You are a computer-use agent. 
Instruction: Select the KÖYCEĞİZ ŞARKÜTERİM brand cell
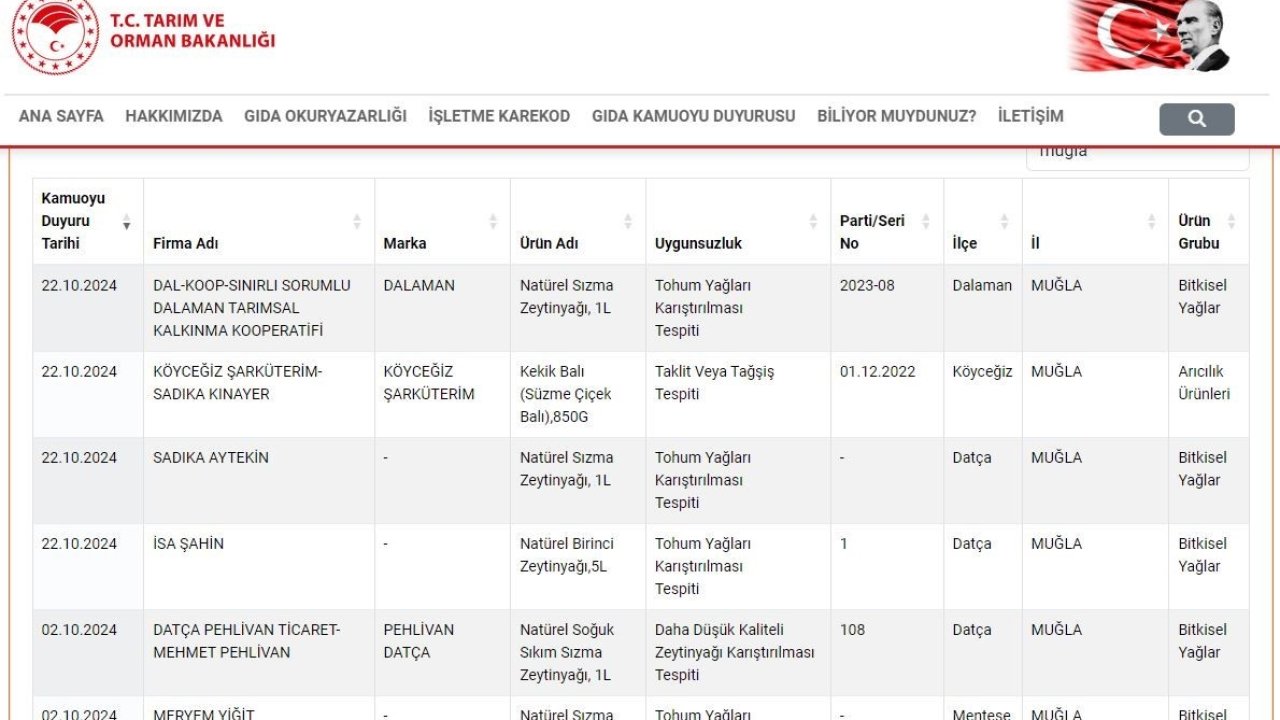442,394
